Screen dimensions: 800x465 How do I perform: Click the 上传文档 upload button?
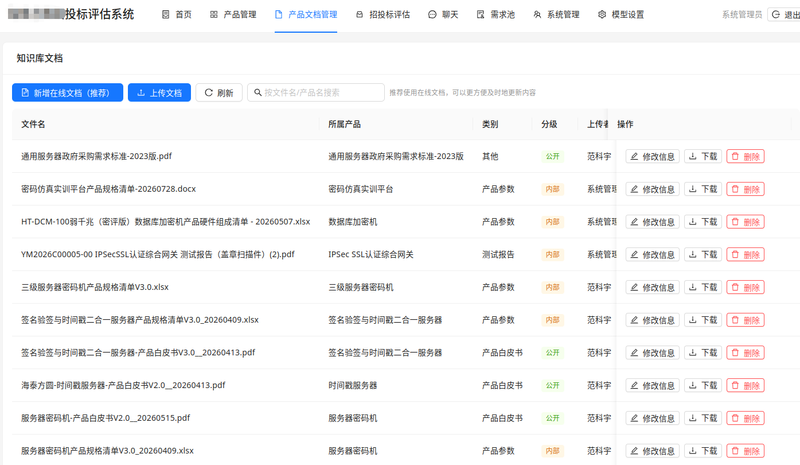159,92
